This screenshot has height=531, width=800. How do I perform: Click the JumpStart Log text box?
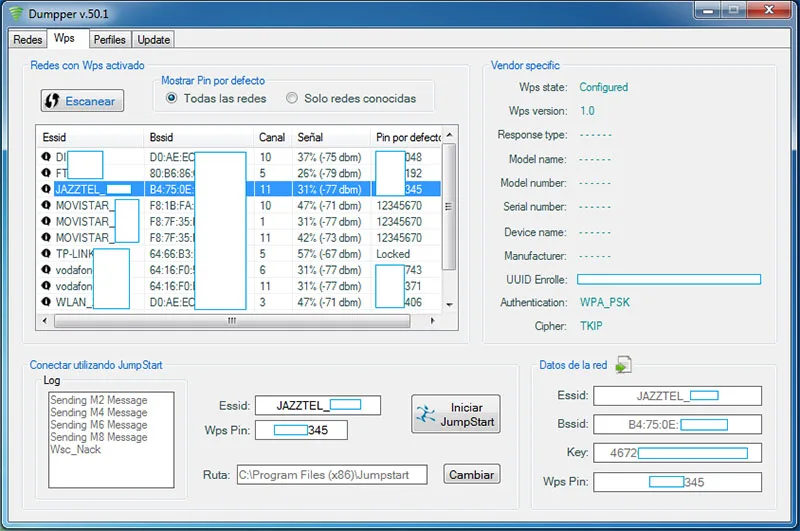111,440
